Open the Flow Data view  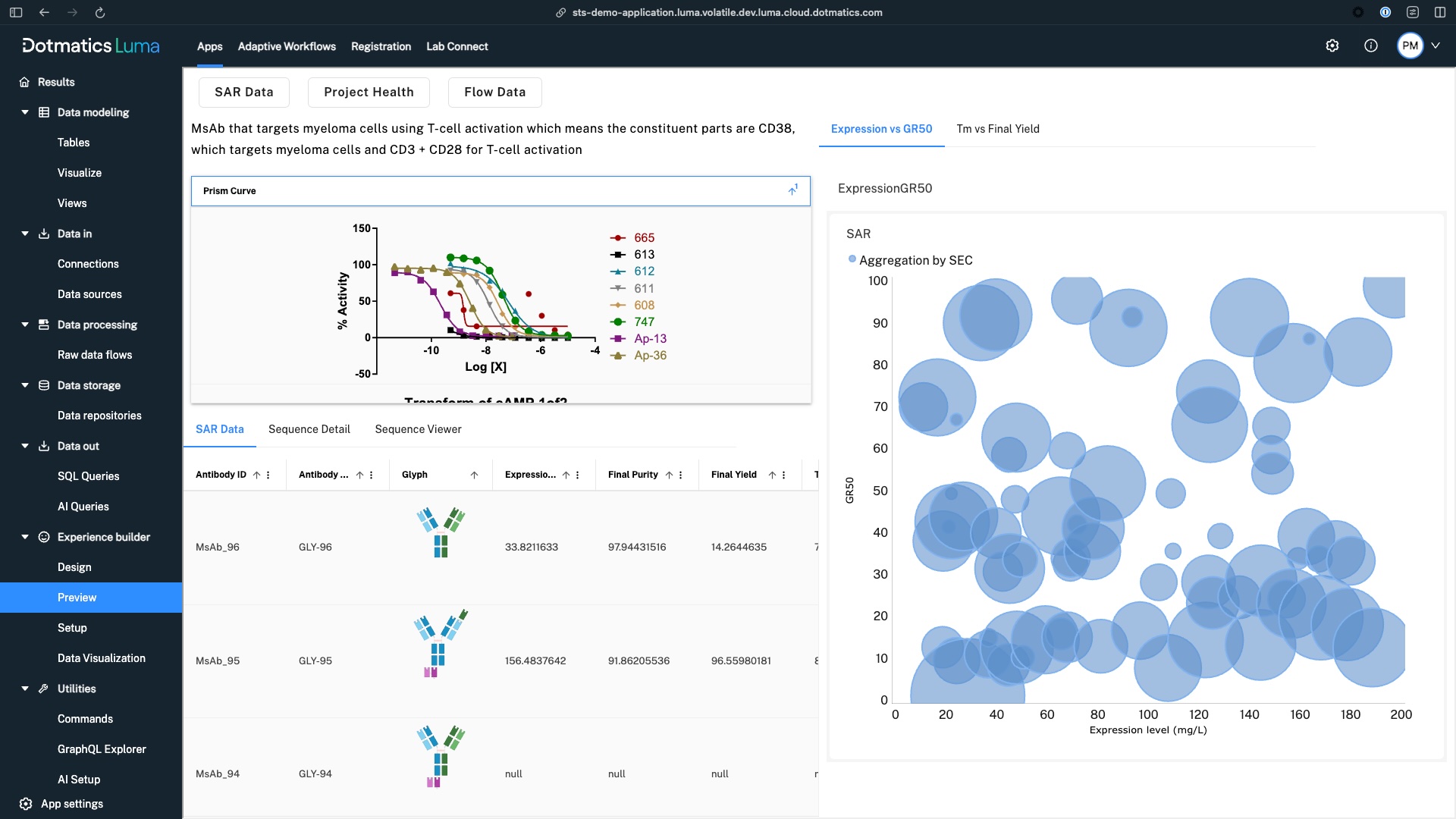tap(494, 92)
